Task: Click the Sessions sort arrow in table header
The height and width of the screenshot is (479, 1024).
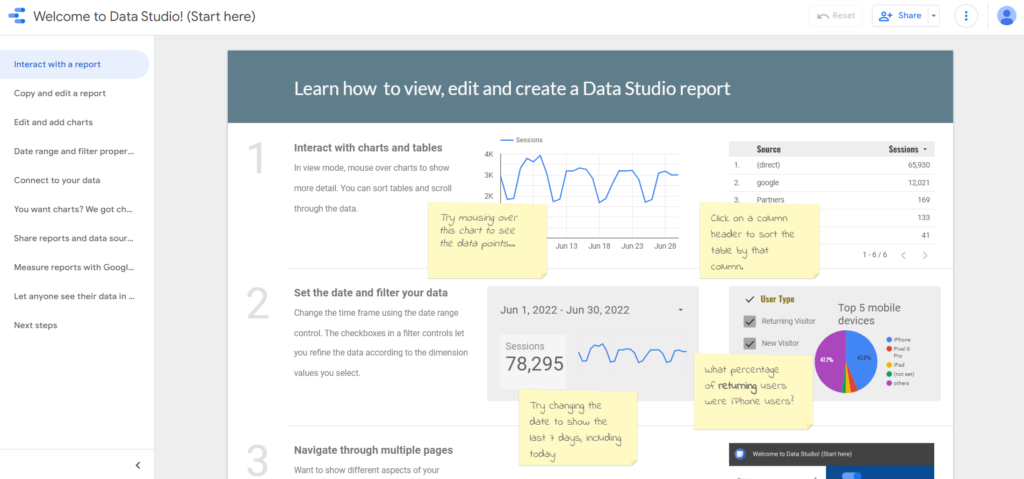Action: coord(925,150)
